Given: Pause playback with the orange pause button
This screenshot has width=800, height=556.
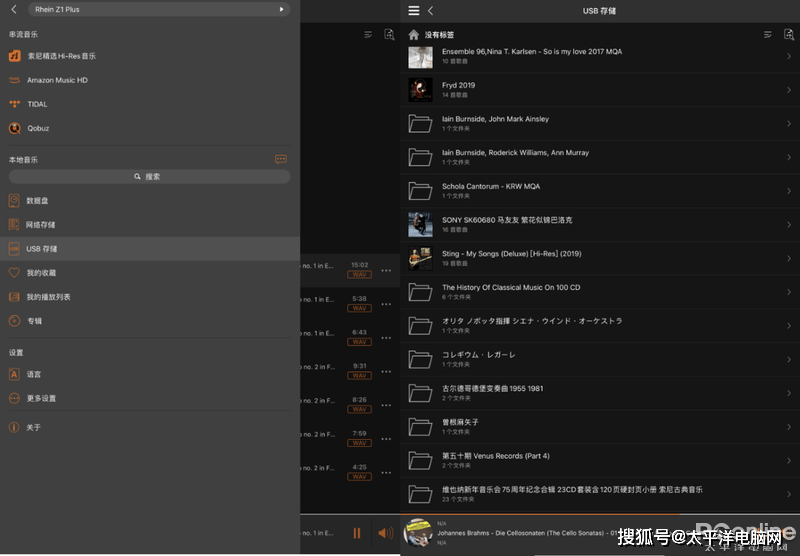Looking at the screenshot, I should click(357, 533).
